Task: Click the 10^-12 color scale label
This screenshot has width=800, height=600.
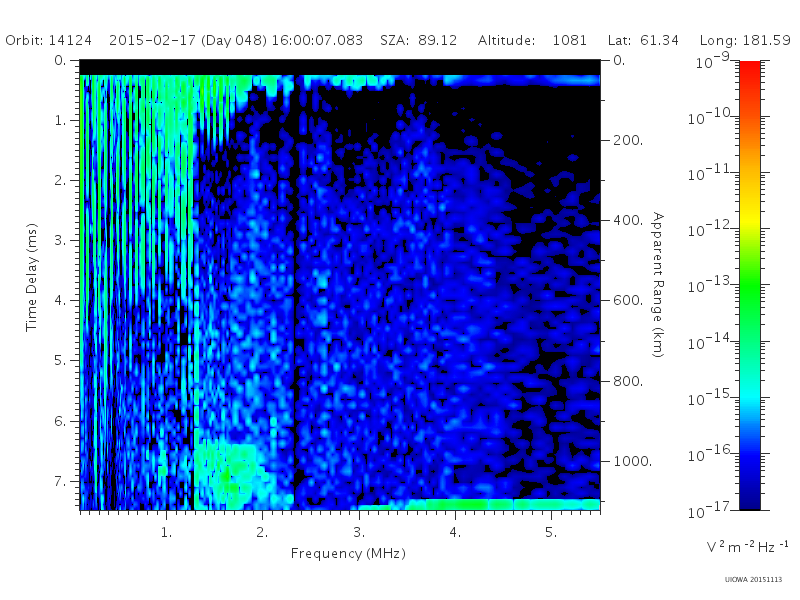Action: point(711,229)
